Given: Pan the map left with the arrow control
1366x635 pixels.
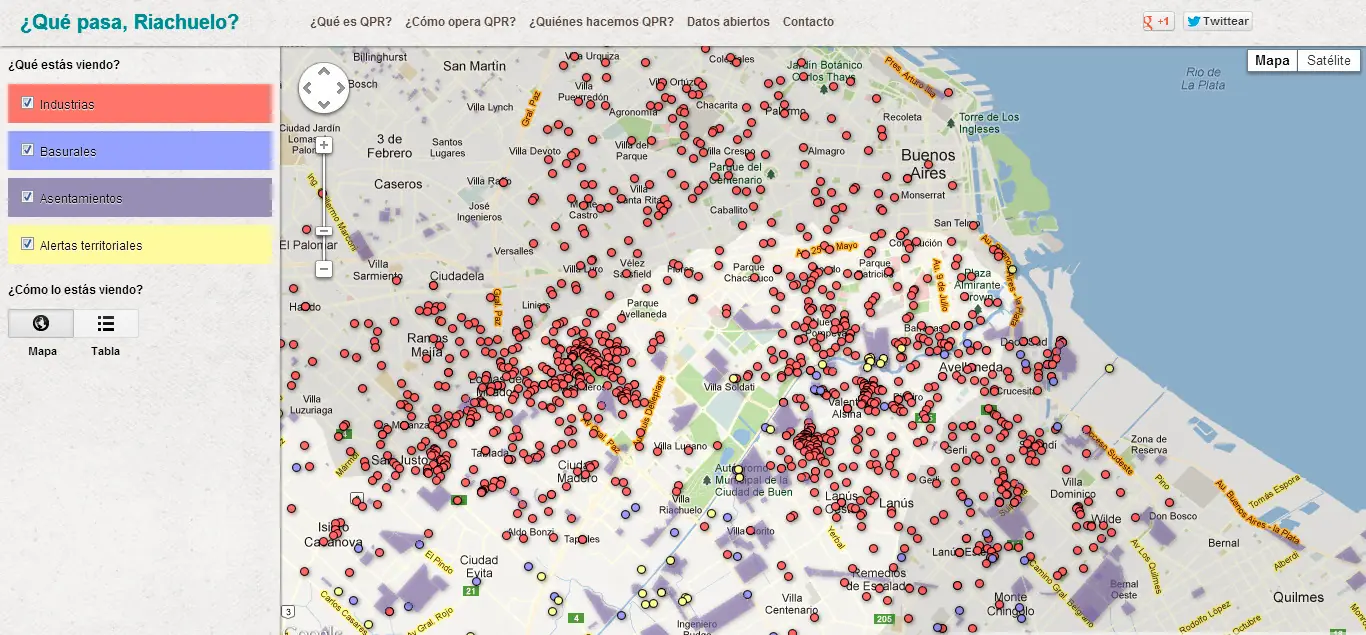Looking at the screenshot, I should click(309, 88).
